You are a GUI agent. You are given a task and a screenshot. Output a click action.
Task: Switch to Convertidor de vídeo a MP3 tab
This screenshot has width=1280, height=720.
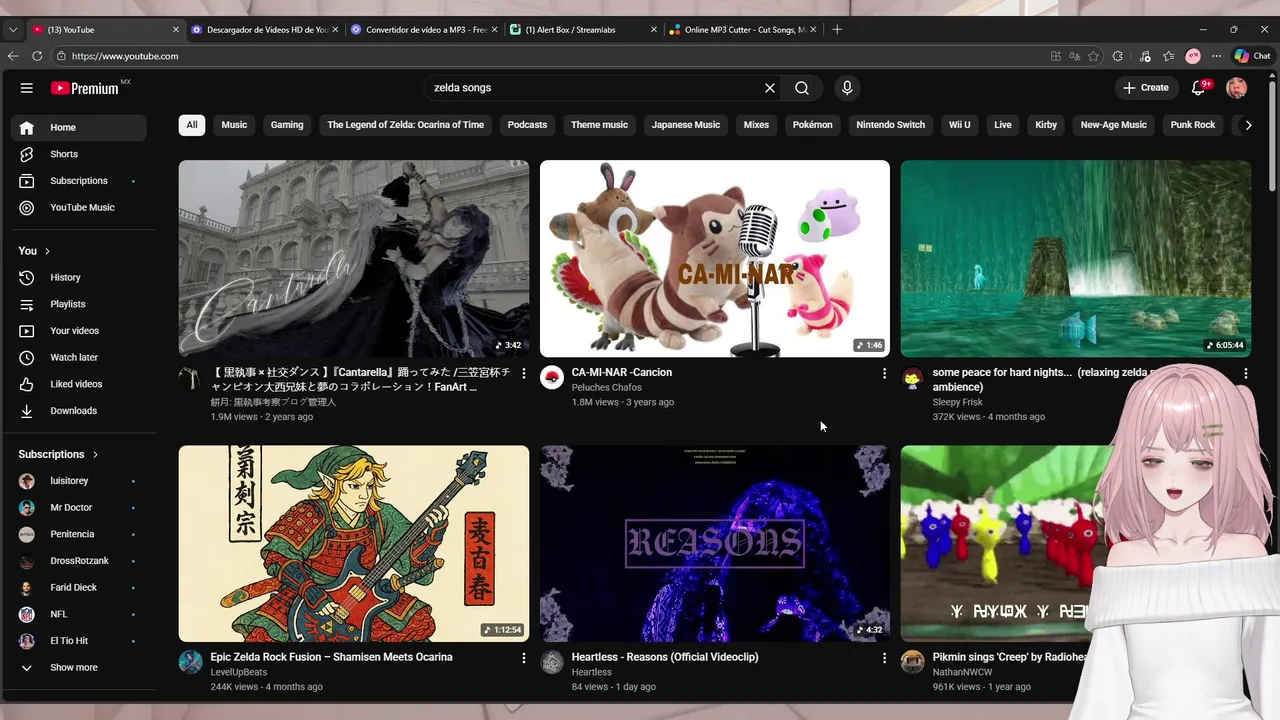(x=424, y=30)
